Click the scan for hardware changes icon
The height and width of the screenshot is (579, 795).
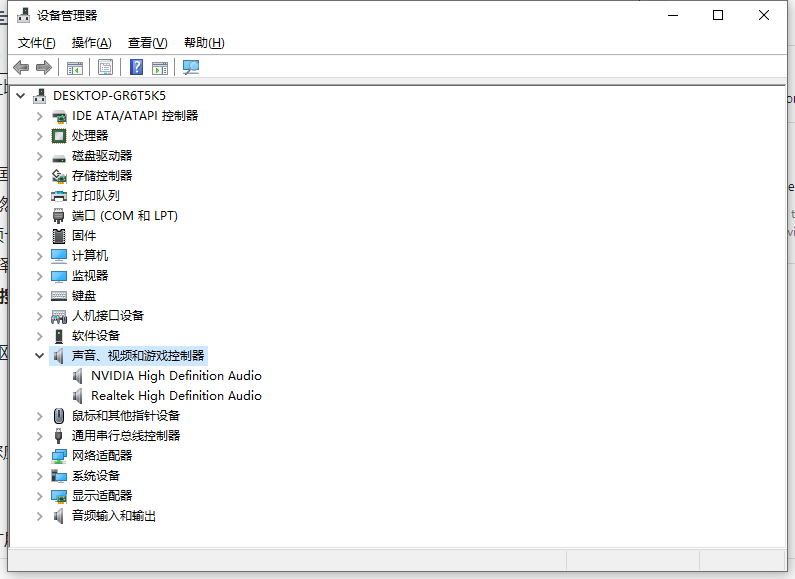(191, 67)
